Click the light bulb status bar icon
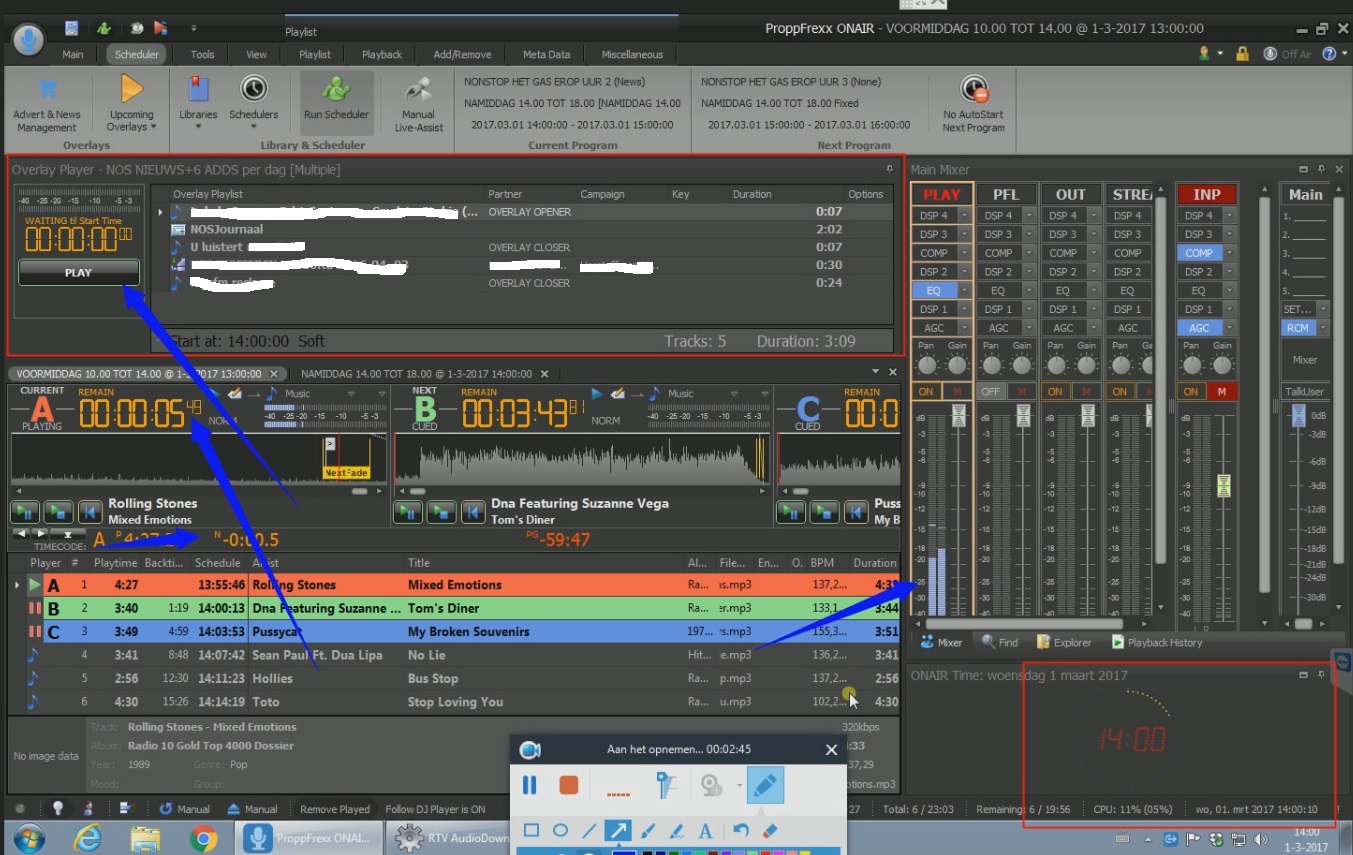The width and height of the screenshot is (1353, 855). pyautogui.click(x=58, y=809)
